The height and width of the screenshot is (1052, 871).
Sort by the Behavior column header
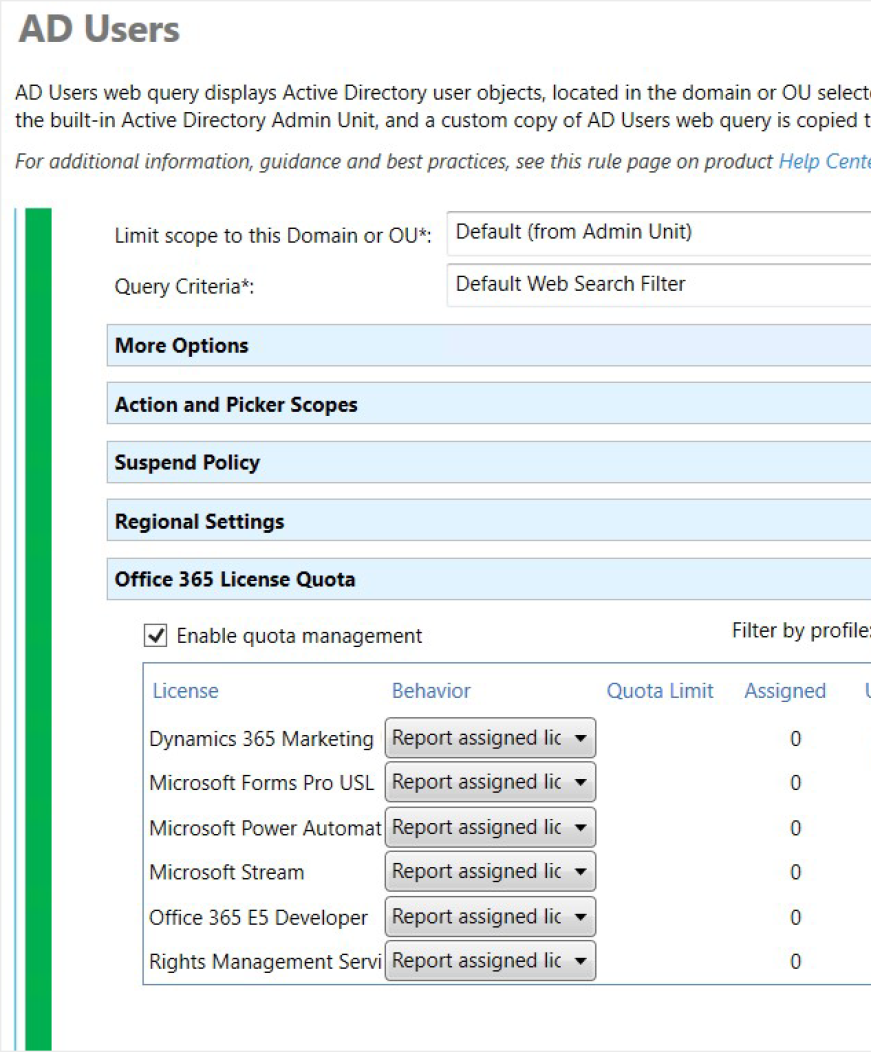pyautogui.click(x=431, y=691)
